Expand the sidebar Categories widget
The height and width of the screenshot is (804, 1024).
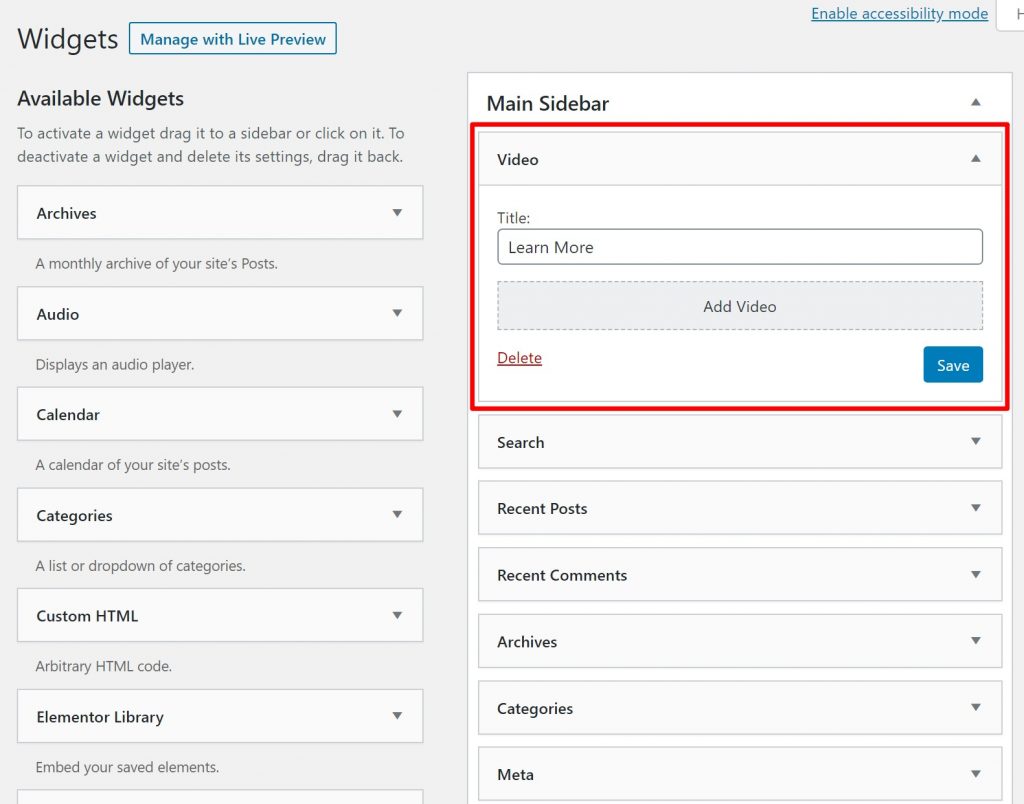coord(976,708)
